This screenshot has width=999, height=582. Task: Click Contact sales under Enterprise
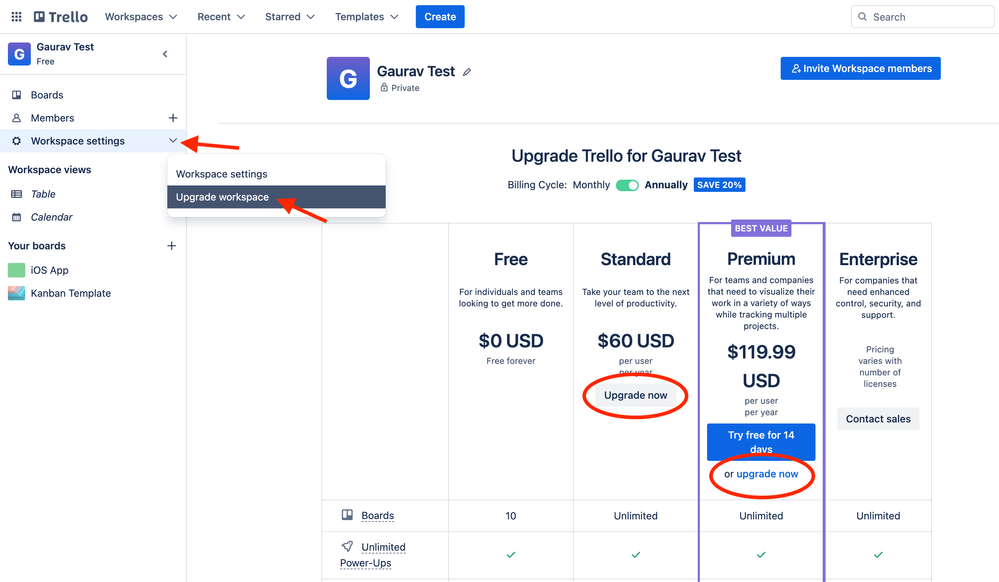point(878,419)
